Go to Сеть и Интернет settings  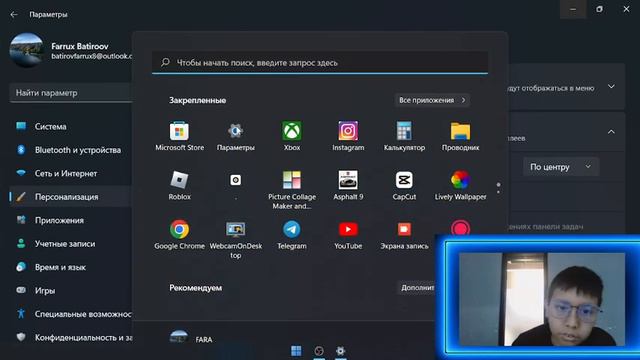(x=70, y=173)
